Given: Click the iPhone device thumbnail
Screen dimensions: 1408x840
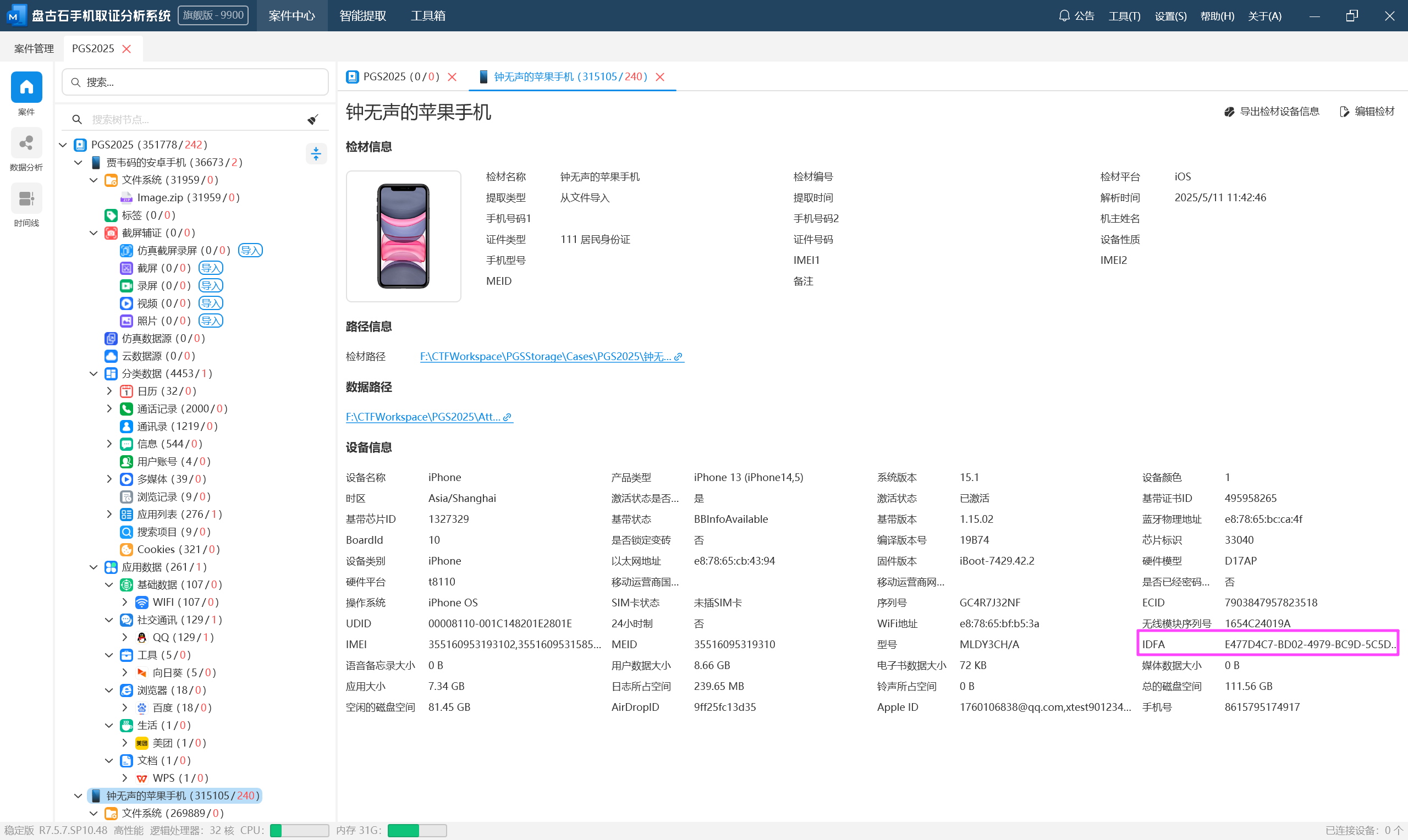Looking at the screenshot, I should click(403, 236).
